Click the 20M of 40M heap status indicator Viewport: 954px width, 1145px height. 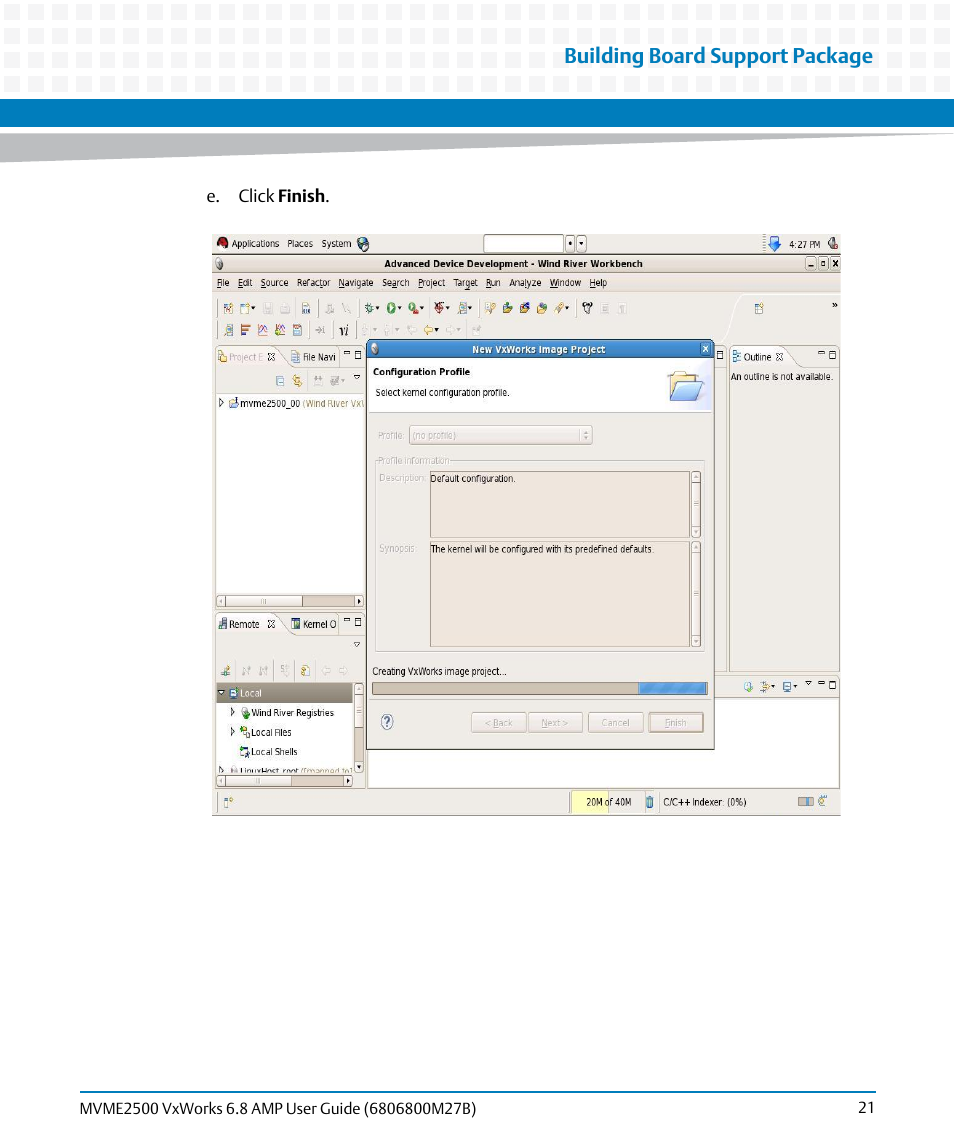coord(607,802)
